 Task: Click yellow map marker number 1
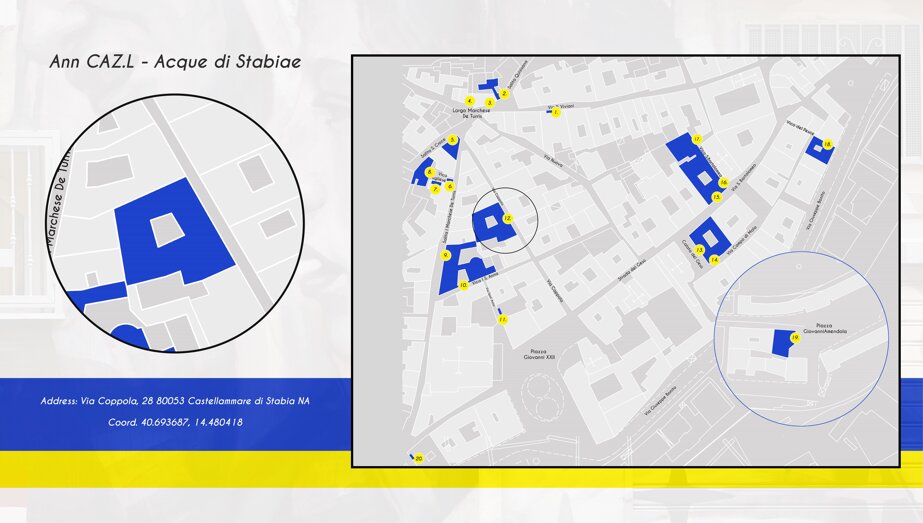tap(556, 112)
